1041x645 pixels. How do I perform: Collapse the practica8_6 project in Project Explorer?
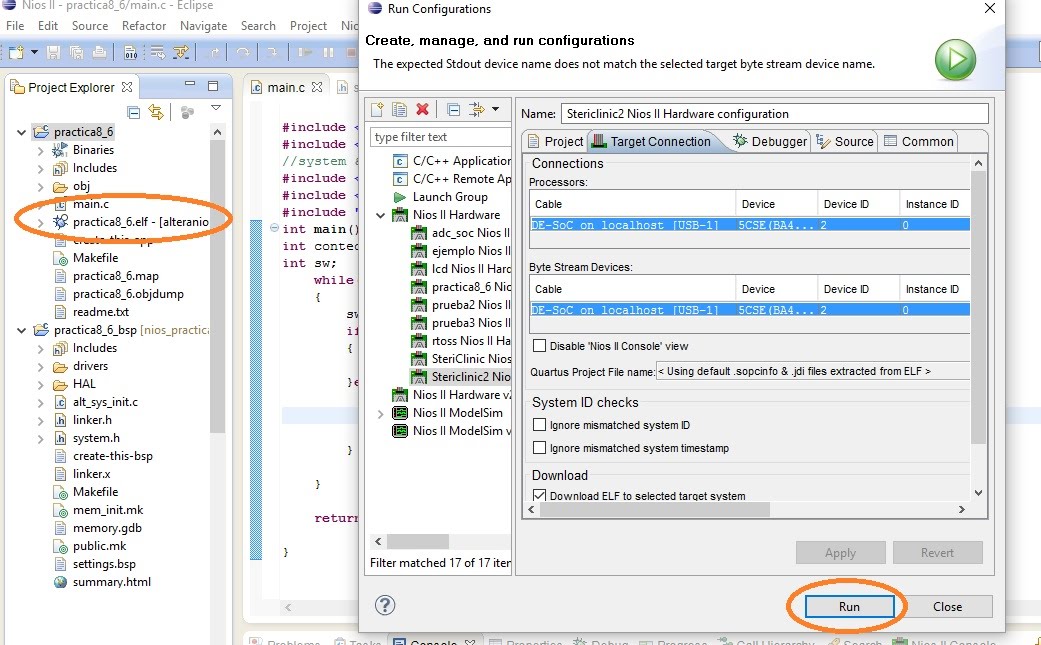point(21,132)
